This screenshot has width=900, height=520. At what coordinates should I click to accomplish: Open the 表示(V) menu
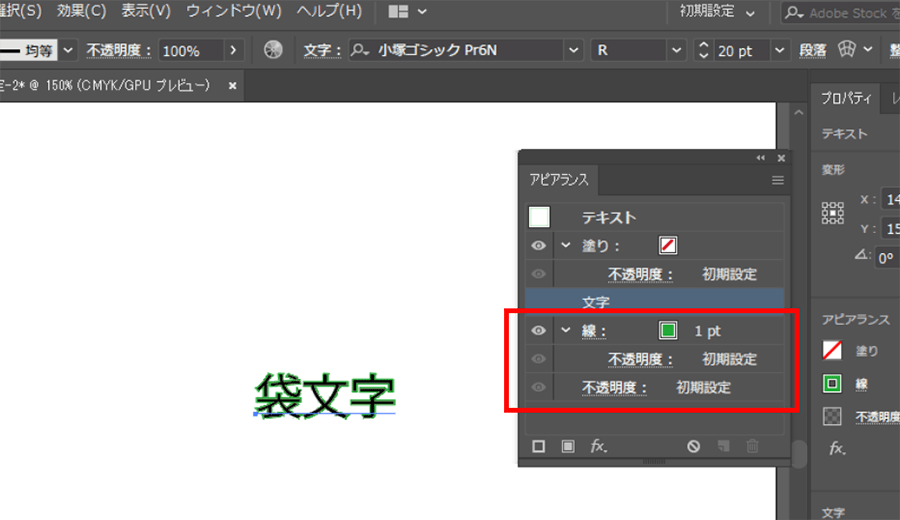pyautogui.click(x=146, y=11)
